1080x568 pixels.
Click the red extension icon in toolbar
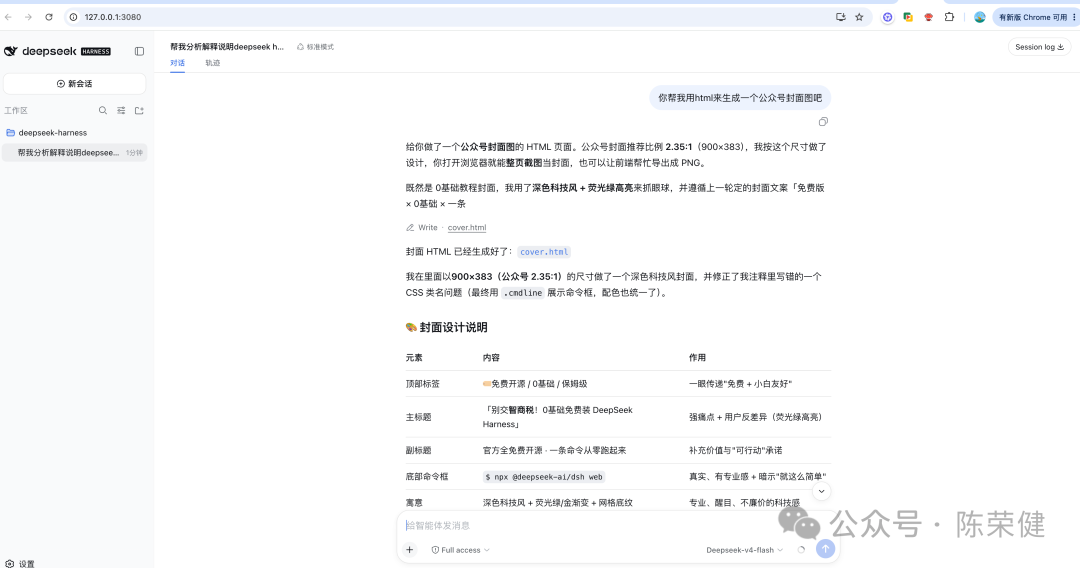[928, 17]
